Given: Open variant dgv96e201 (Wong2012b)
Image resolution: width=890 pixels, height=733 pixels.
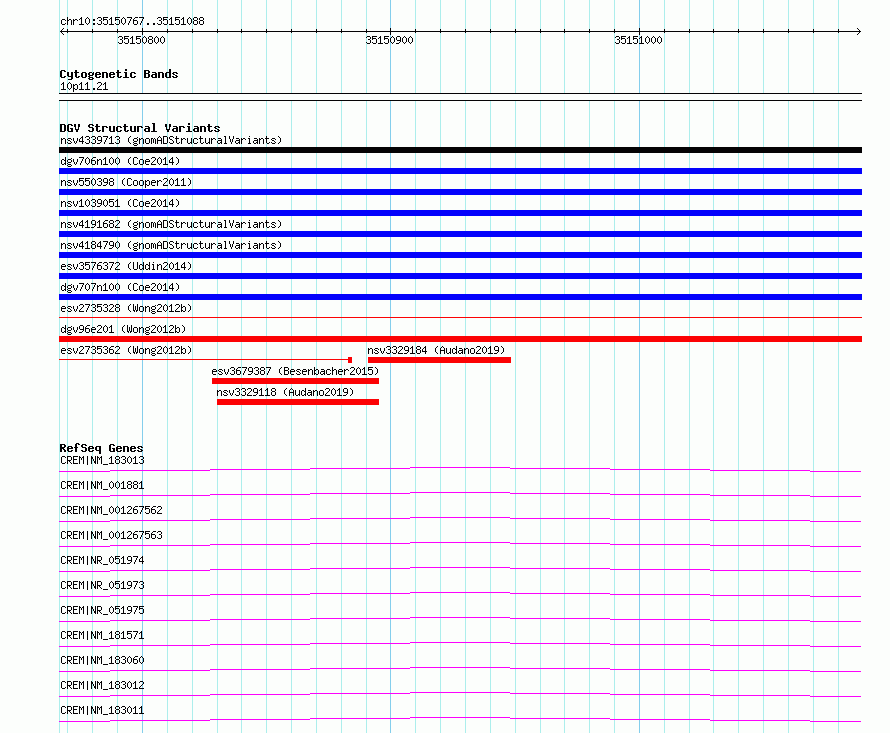Looking at the screenshot, I should coord(123,329).
